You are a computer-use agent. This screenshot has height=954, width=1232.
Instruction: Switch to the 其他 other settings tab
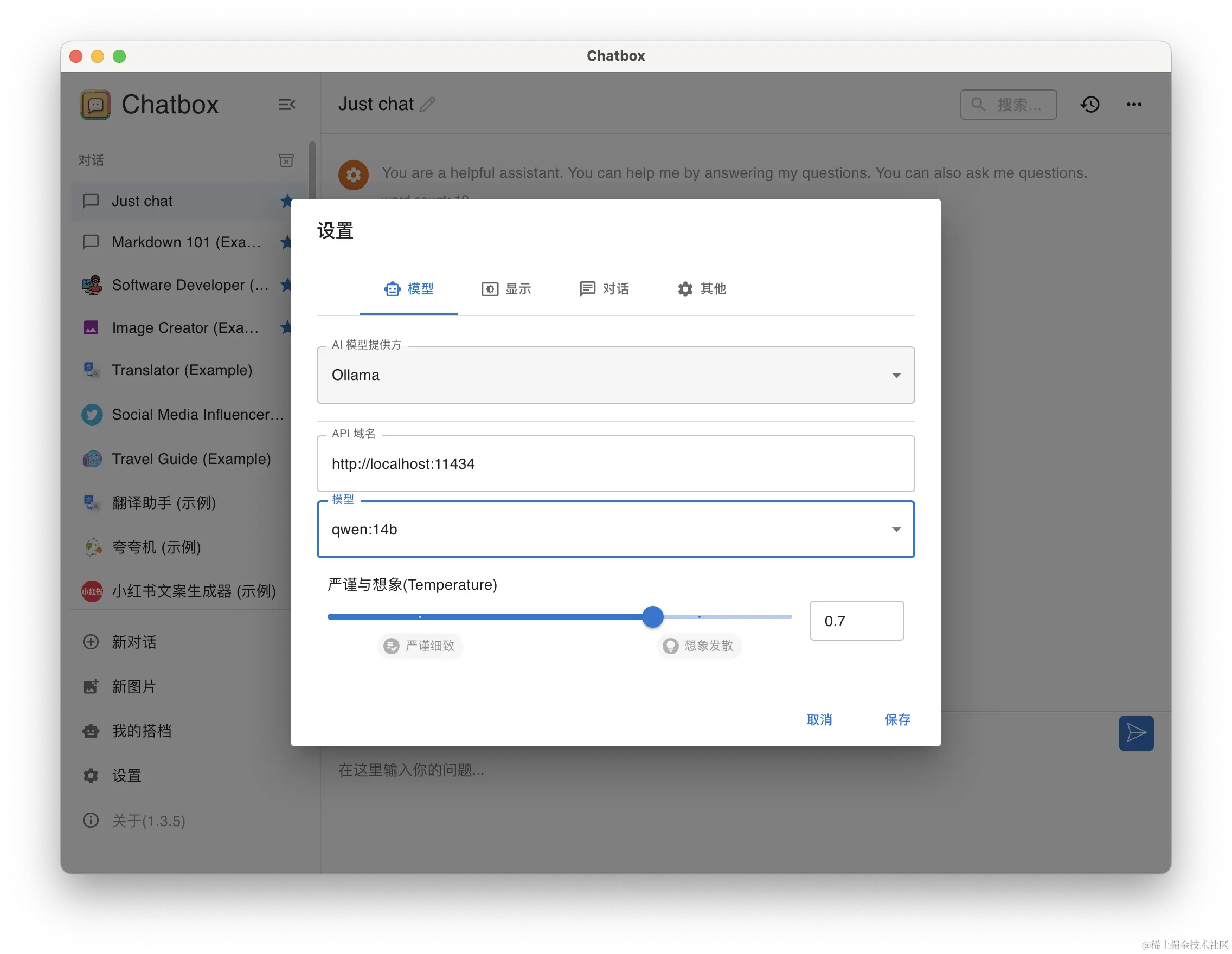point(702,289)
